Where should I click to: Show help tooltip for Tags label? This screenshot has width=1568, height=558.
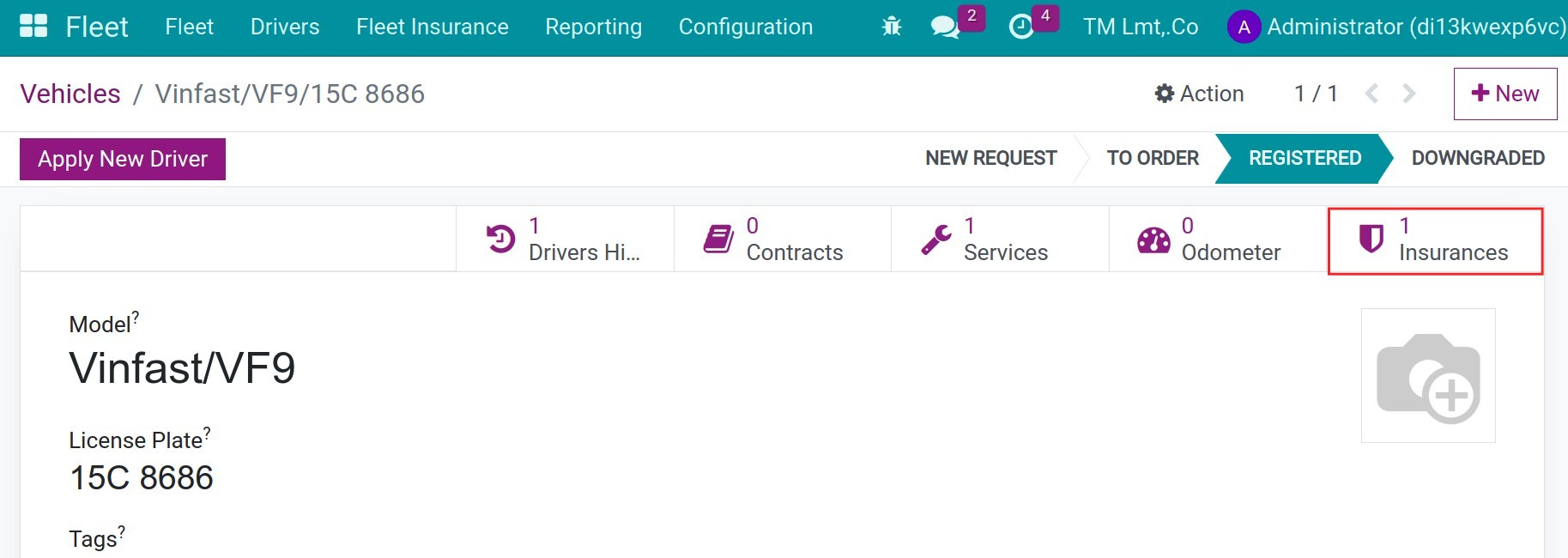(122, 532)
